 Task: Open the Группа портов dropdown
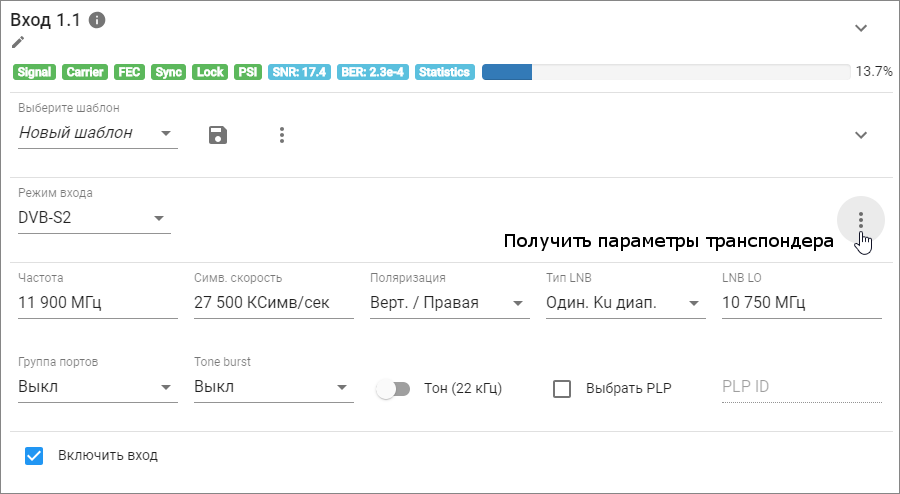point(98,387)
